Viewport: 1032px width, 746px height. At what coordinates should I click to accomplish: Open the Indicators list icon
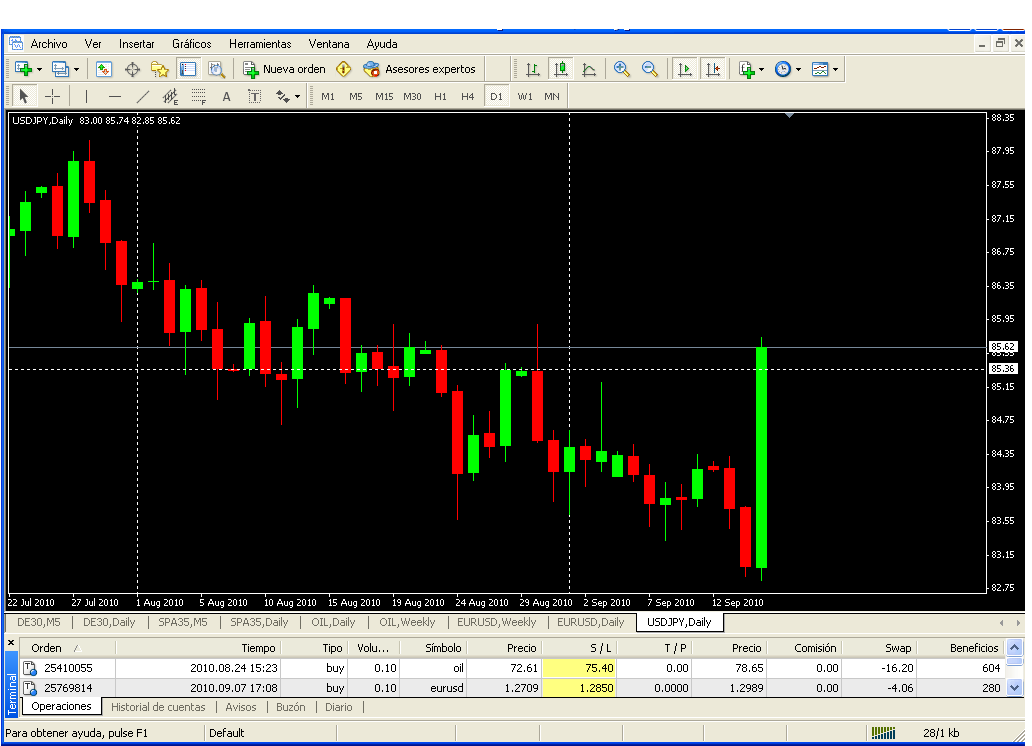(746, 69)
